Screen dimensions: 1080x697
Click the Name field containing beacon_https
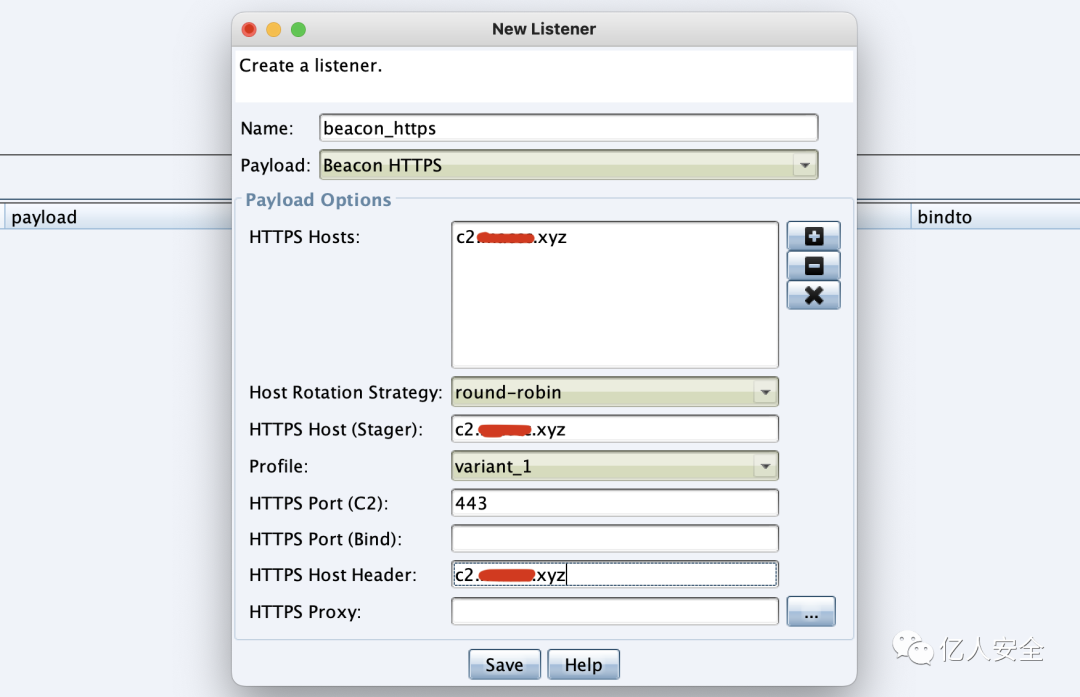click(x=568, y=128)
